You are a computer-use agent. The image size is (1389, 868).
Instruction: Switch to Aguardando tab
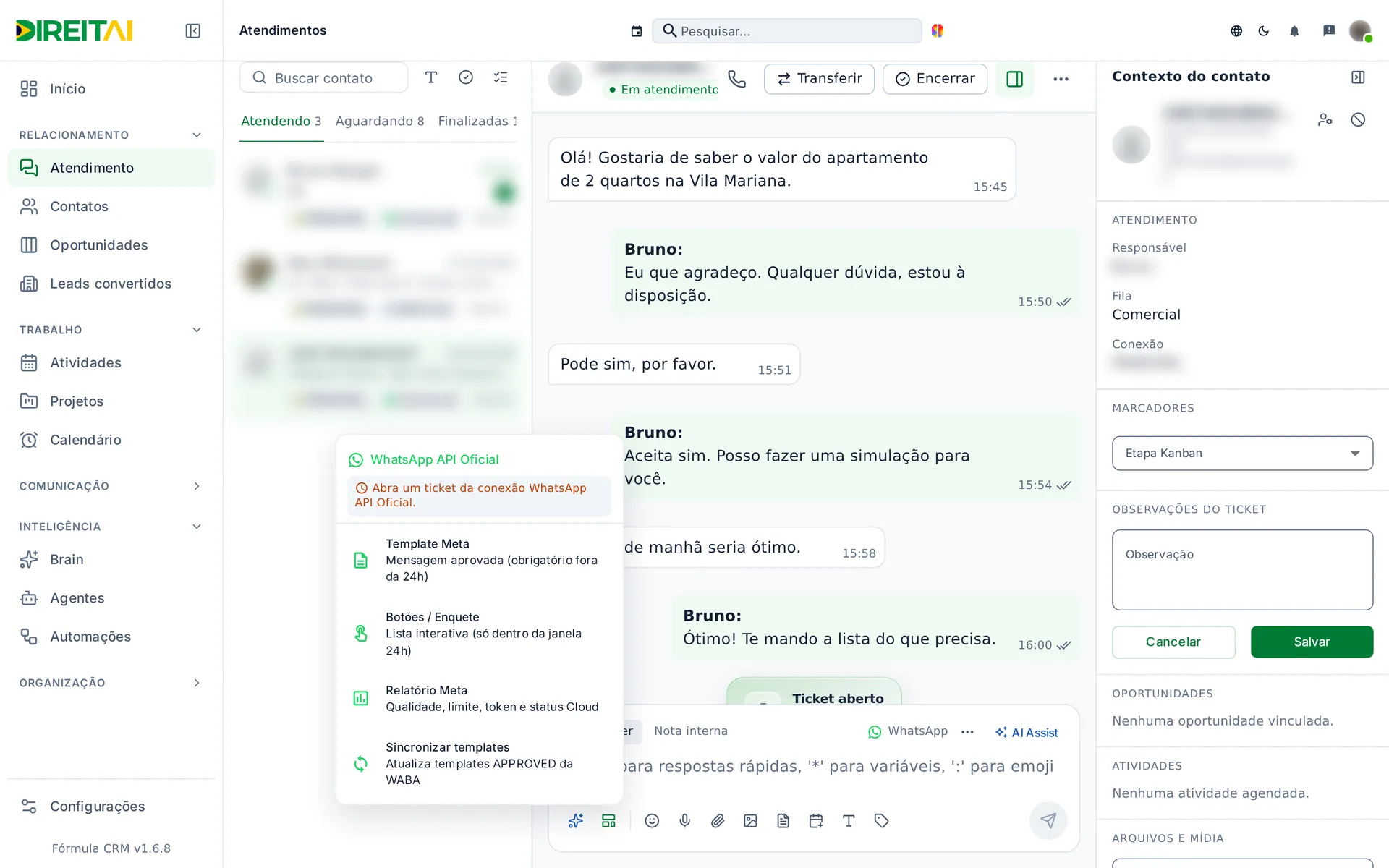tap(380, 121)
